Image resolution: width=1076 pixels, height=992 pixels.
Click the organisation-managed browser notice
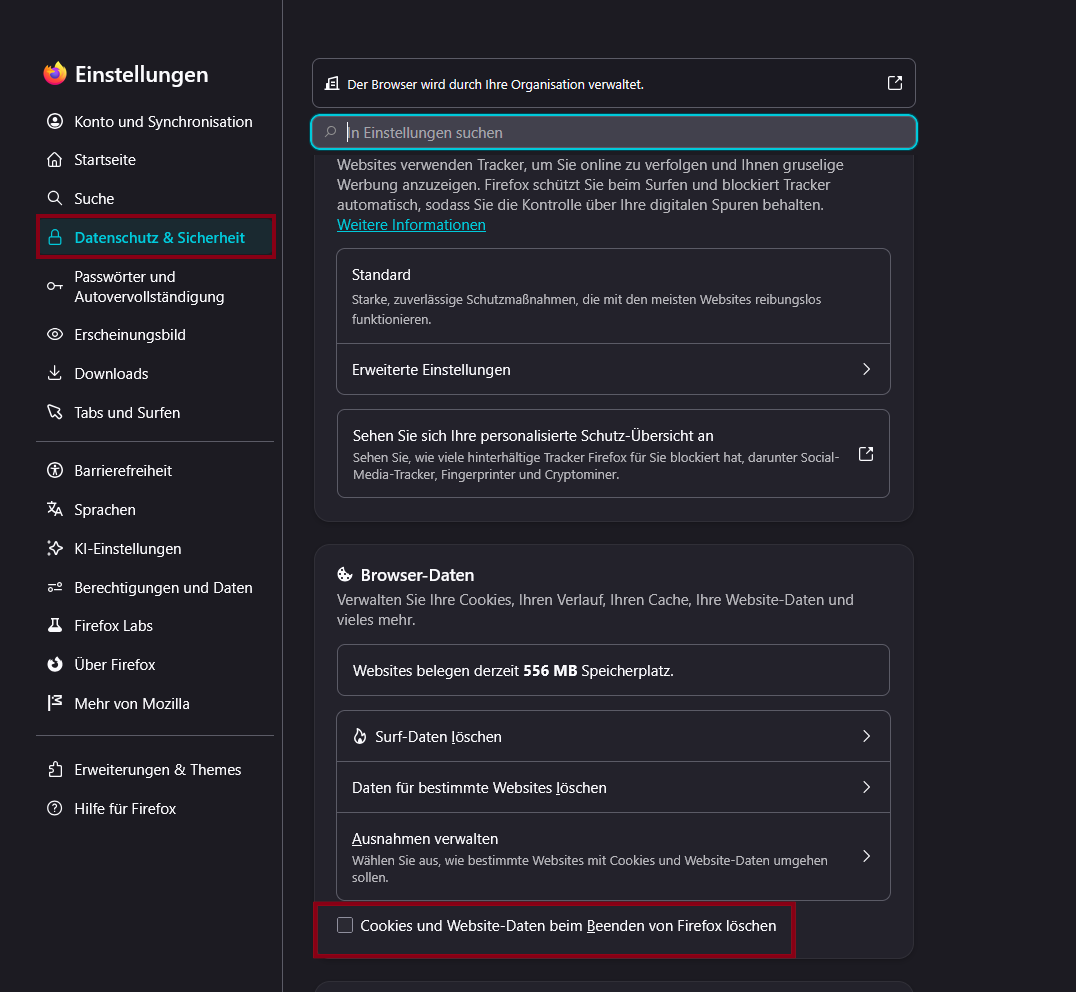click(613, 83)
